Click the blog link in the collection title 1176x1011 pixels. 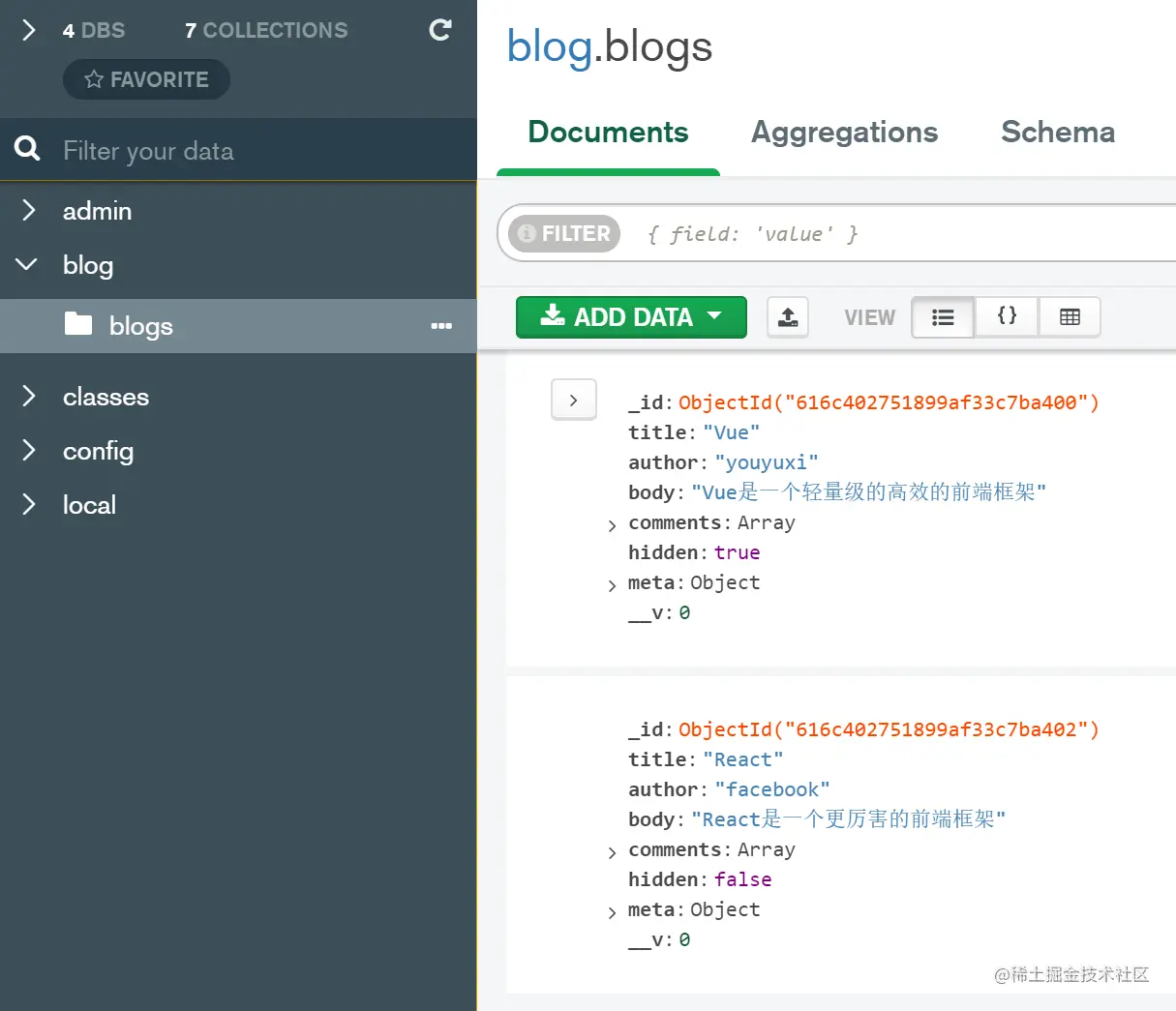coord(550,46)
